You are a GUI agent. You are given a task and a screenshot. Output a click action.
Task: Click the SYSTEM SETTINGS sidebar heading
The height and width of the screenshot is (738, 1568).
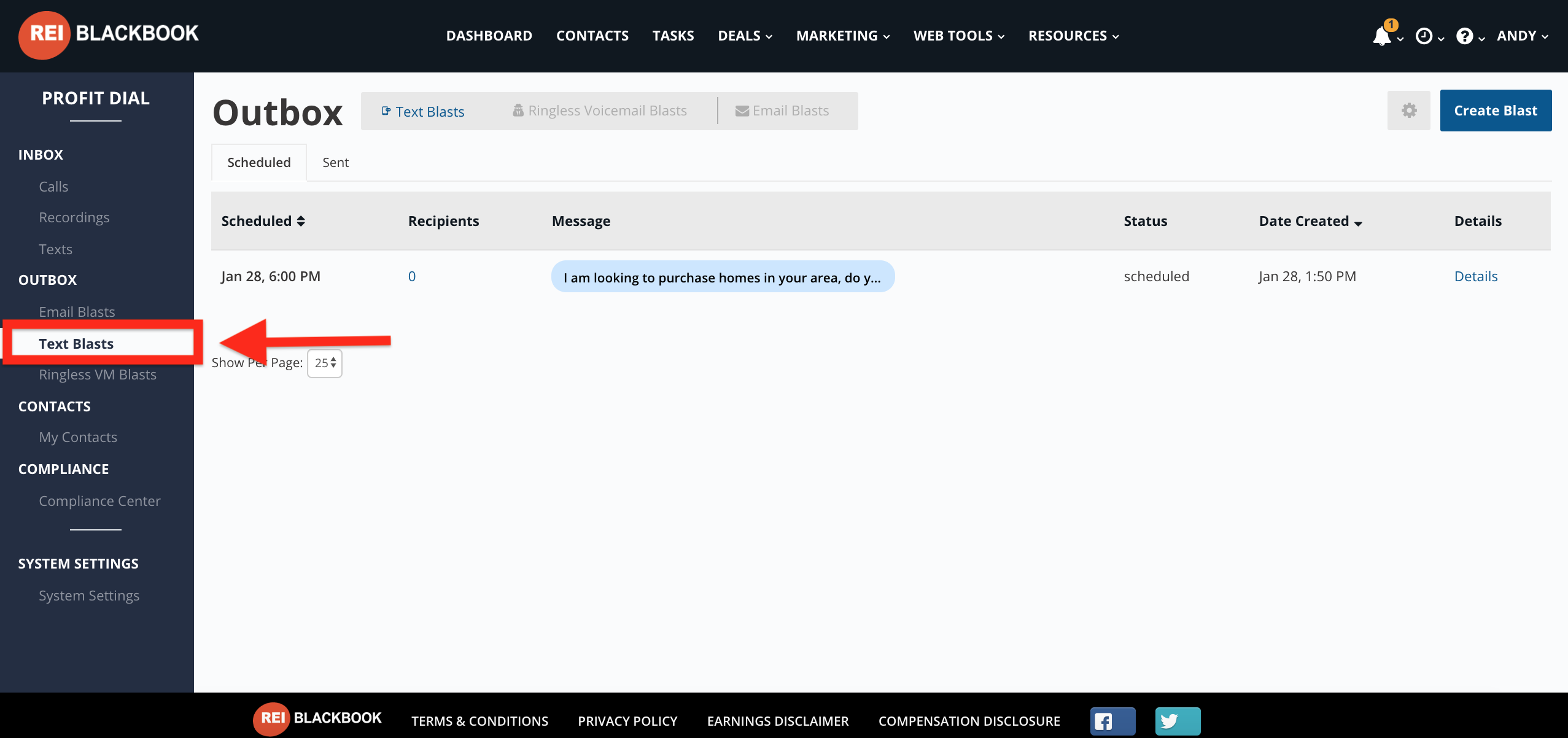pos(78,564)
